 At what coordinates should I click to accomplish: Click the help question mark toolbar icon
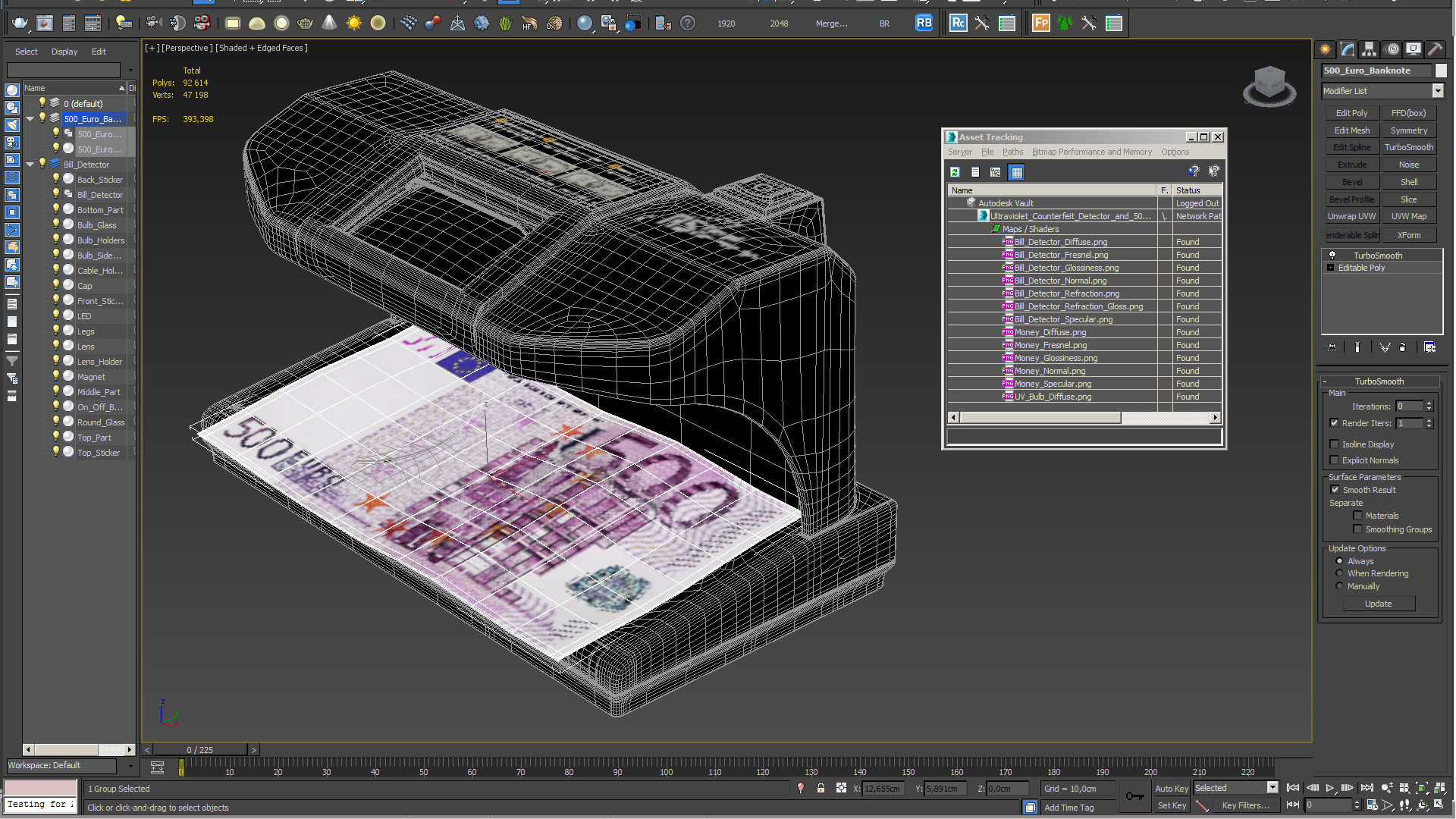pyautogui.click(x=688, y=24)
